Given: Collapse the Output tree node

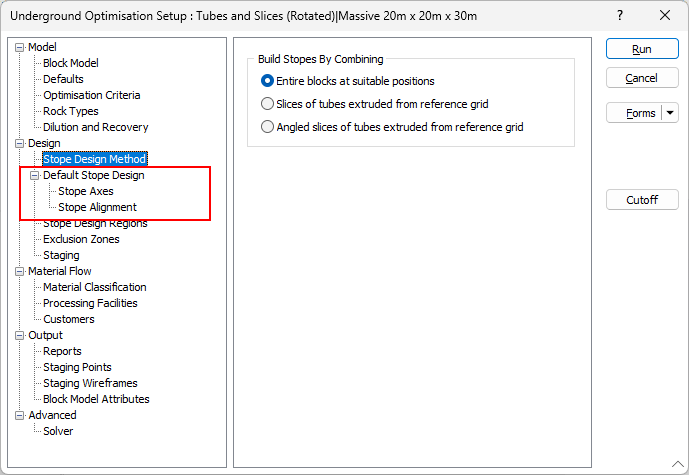Looking at the screenshot, I should [x=20, y=336].
